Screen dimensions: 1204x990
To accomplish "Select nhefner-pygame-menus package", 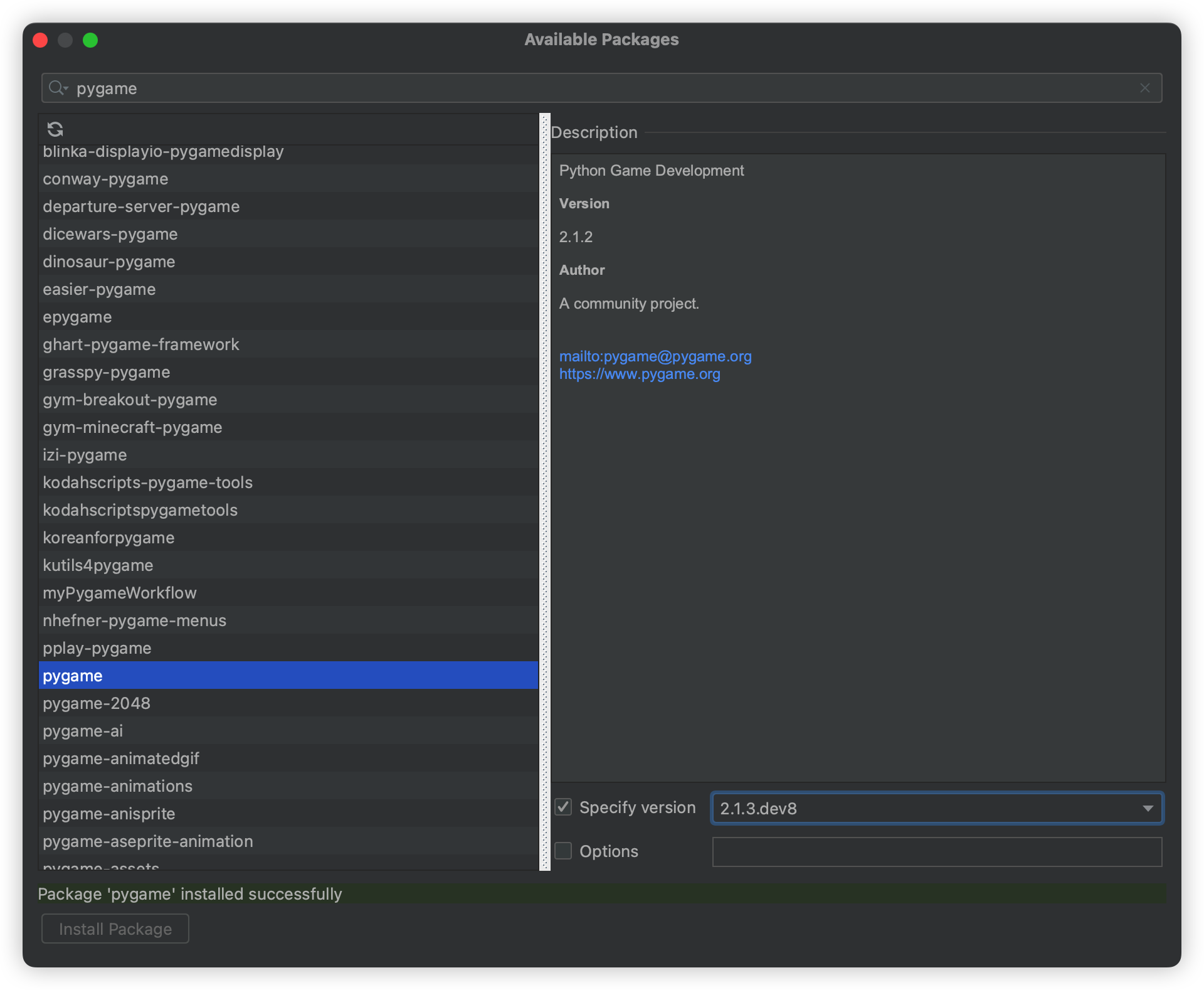I will [288, 620].
